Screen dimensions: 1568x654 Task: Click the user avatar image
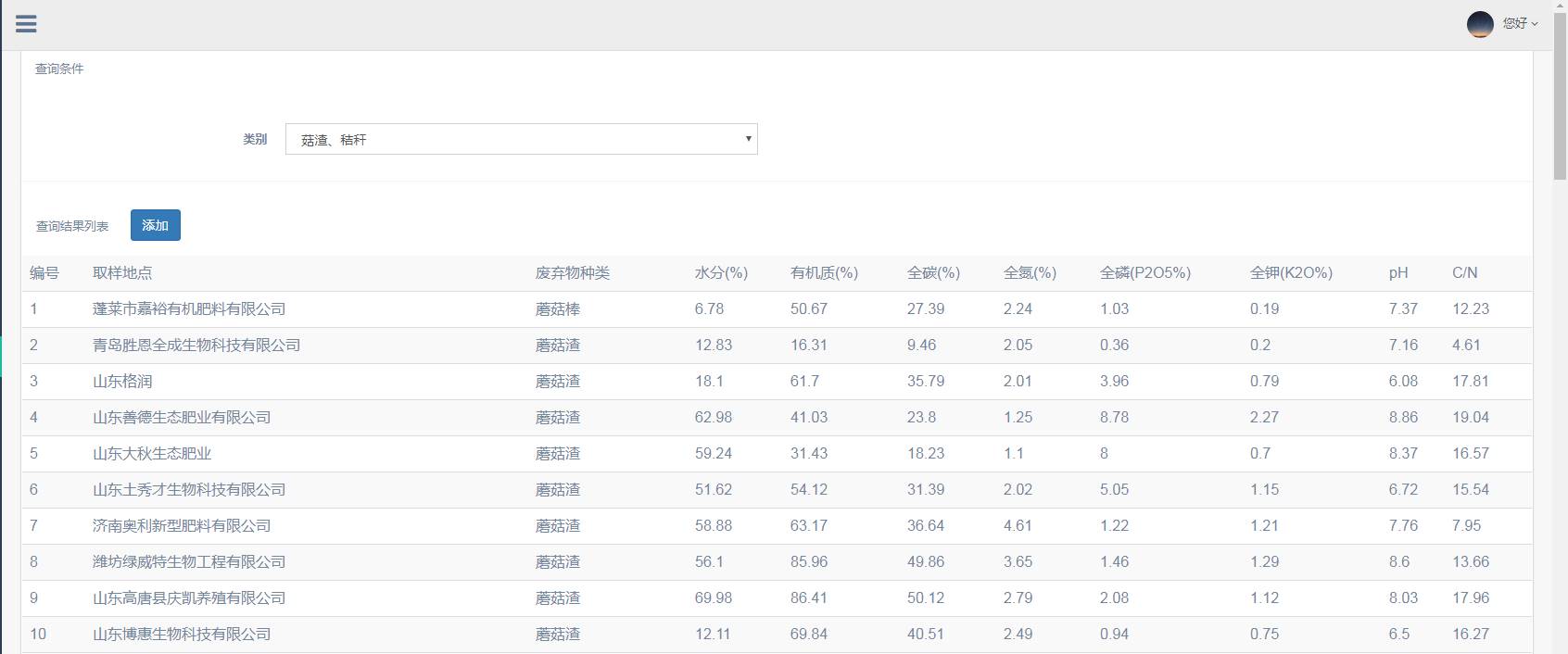click(1480, 24)
